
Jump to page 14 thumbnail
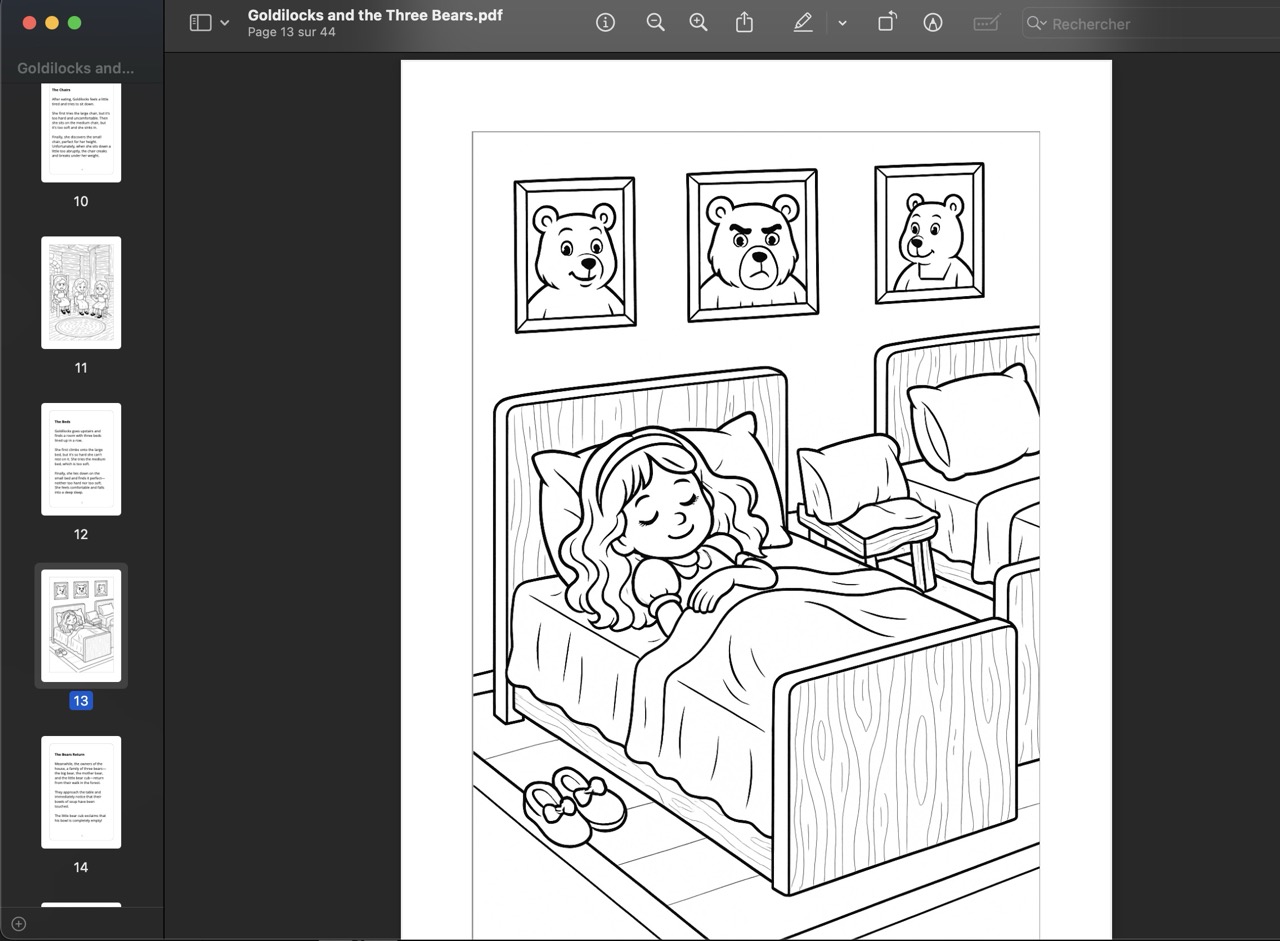pyautogui.click(x=81, y=792)
